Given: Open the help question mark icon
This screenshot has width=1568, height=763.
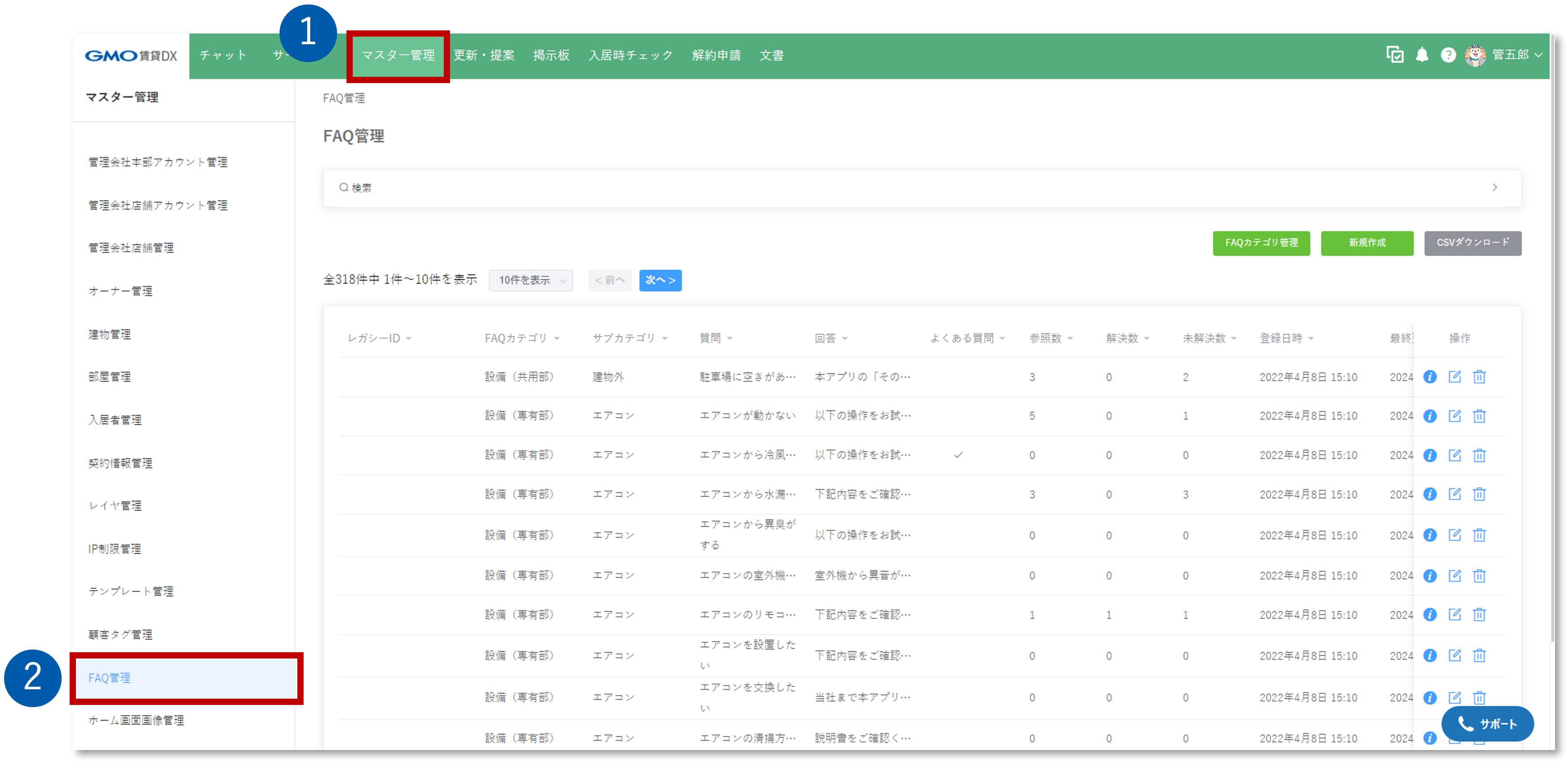Looking at the screenshot, I should point(1448,55).
